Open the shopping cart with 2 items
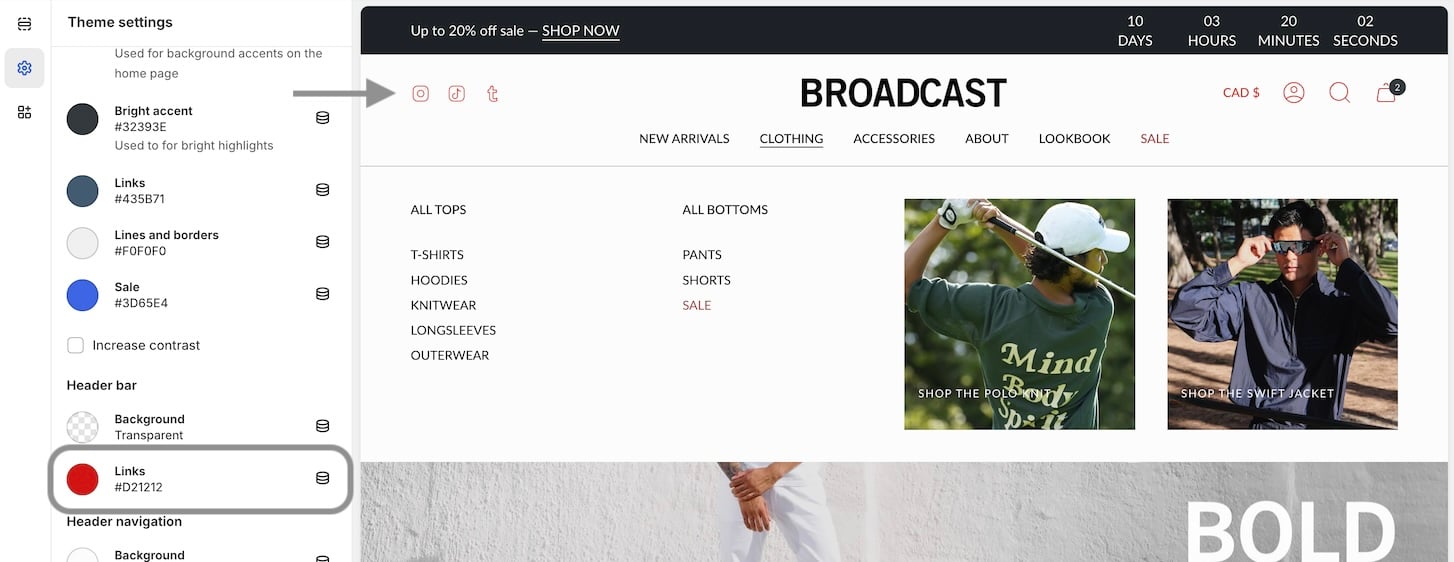The height and width of the screenshot is (562, 1454). click(x=1389, y=91)
